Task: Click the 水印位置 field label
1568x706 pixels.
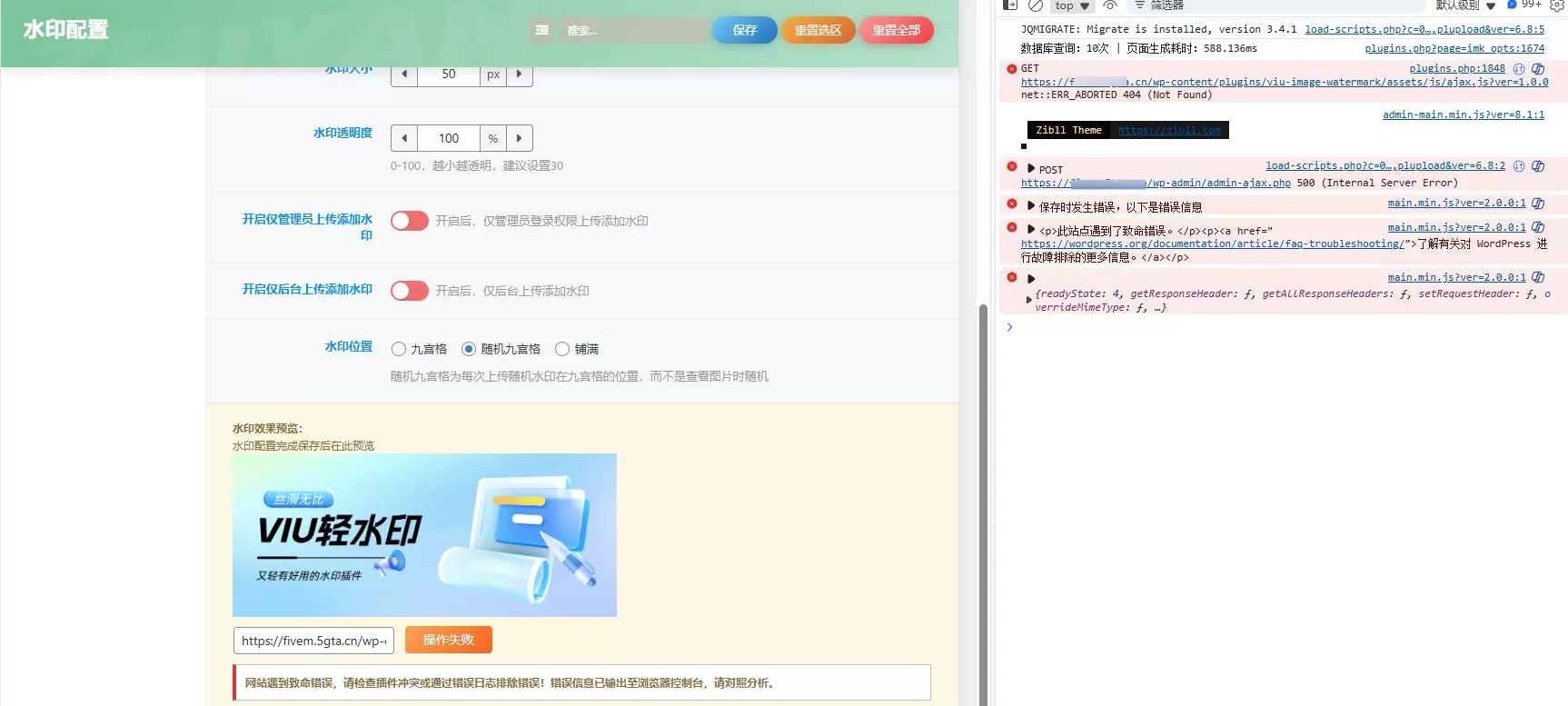Action: 349,346
